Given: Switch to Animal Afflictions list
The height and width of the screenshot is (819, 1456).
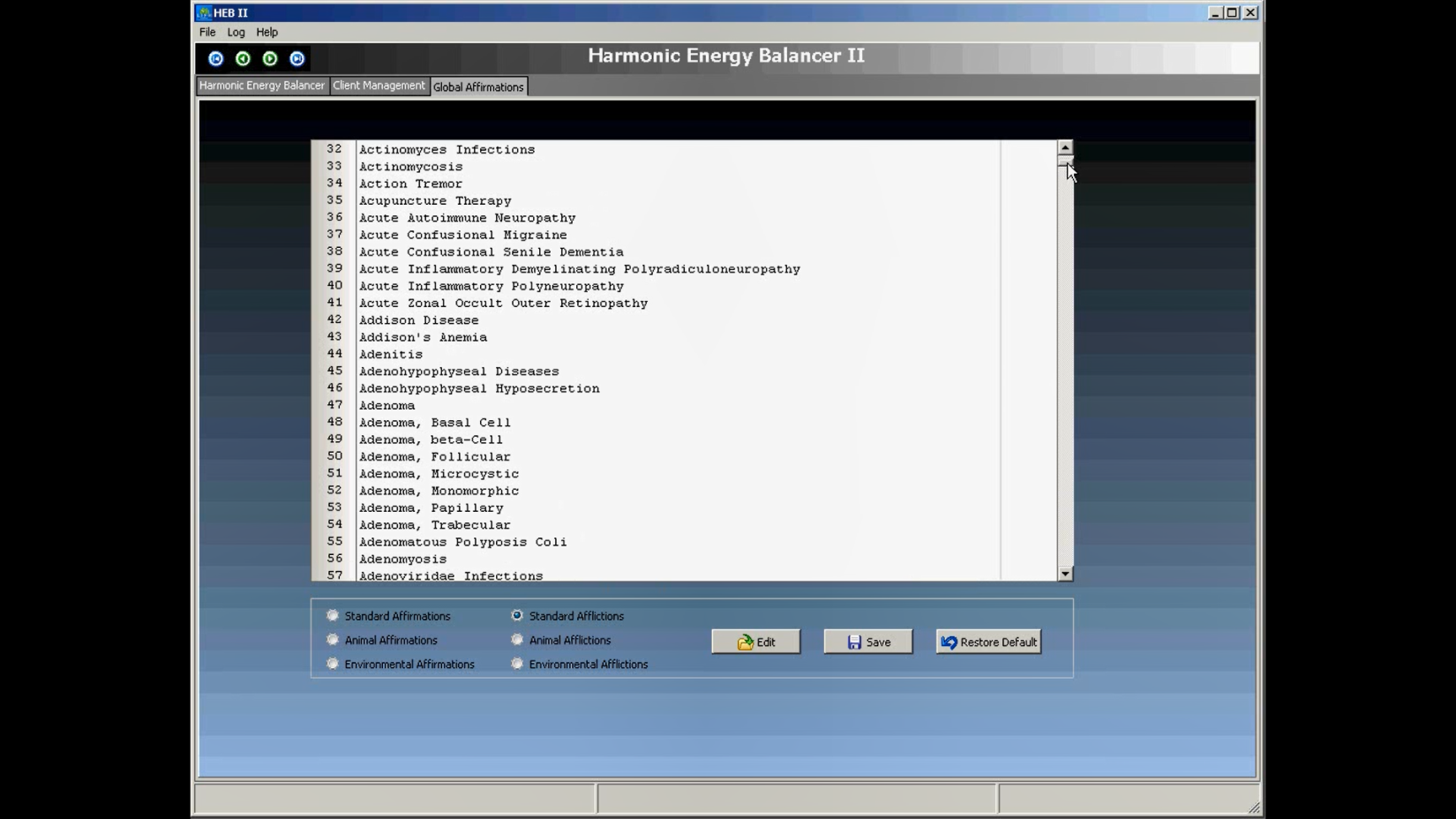Looking at the screenshot, I should point(517,640).
